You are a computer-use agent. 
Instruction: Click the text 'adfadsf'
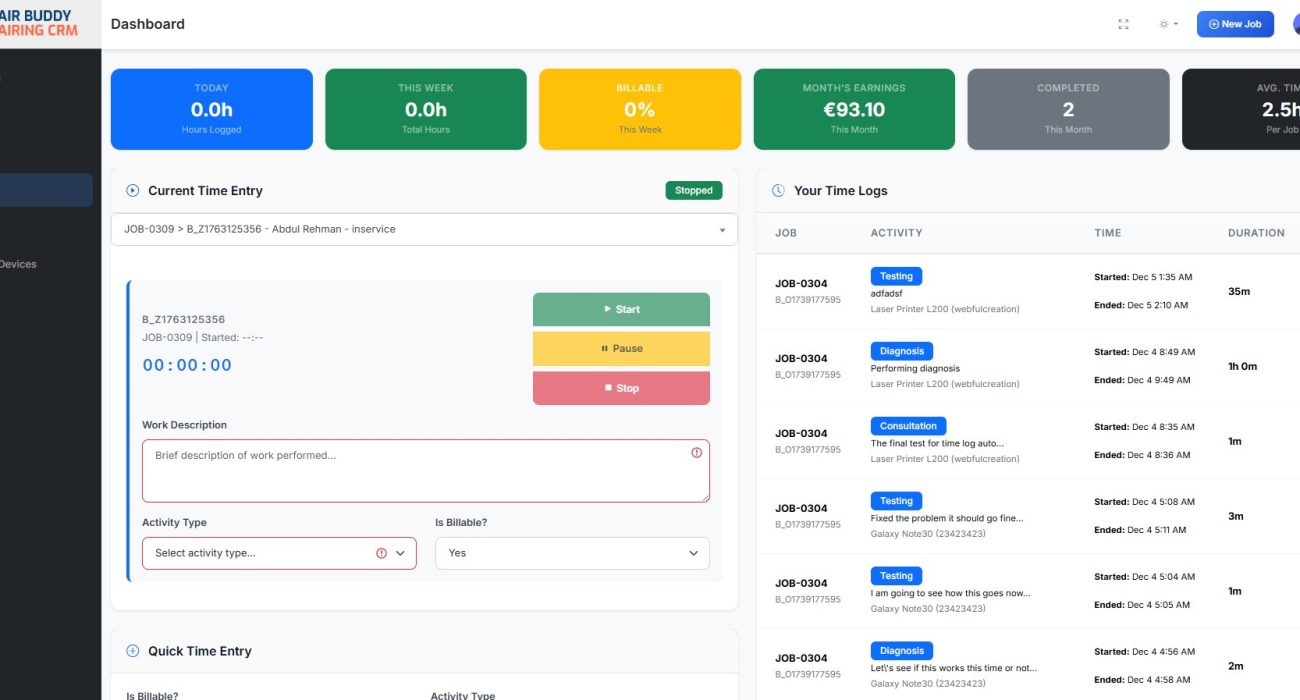pyautogui.click(x=887, y=293)
